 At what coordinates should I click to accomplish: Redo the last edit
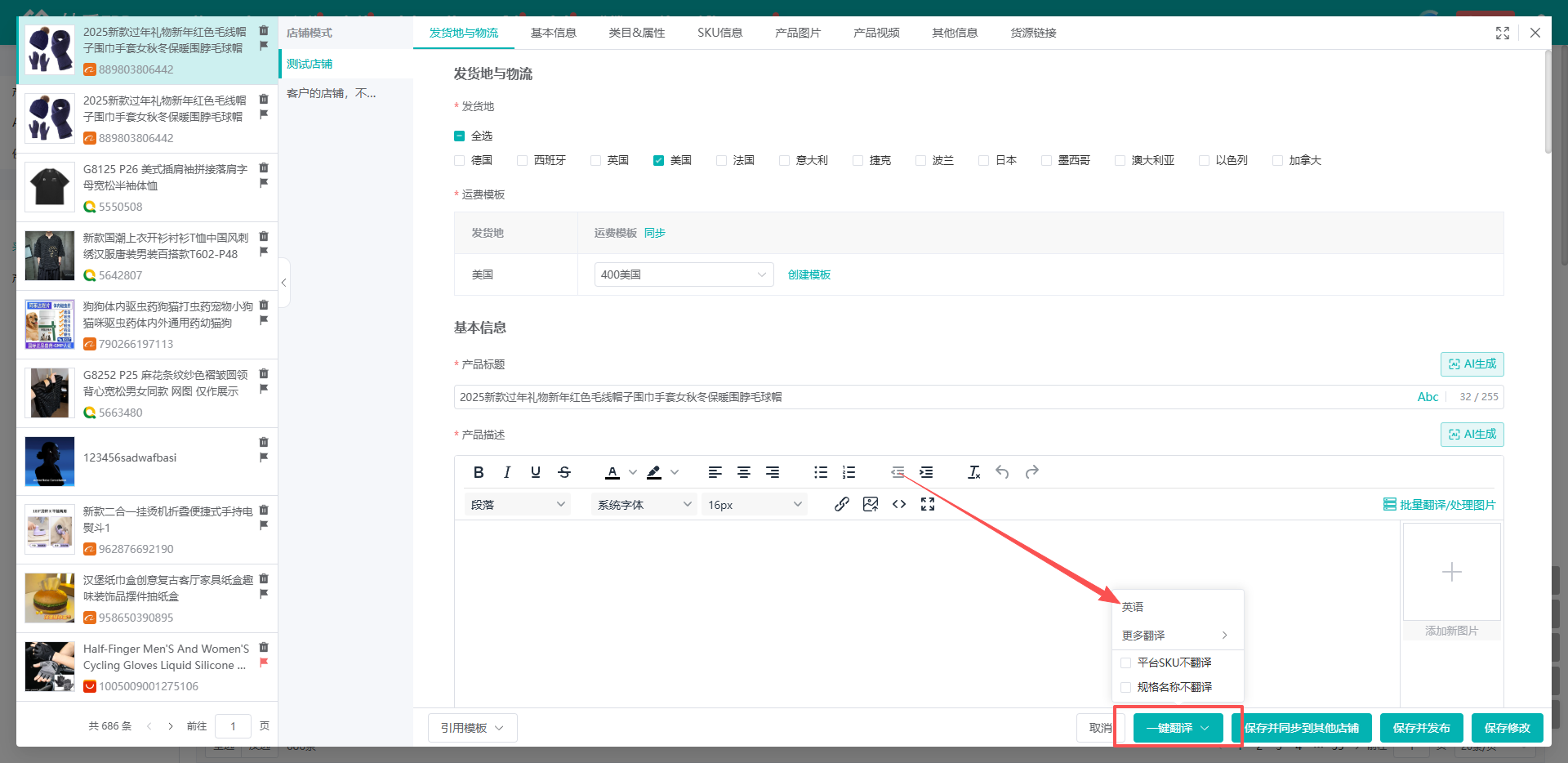[x=1032, y=472]
